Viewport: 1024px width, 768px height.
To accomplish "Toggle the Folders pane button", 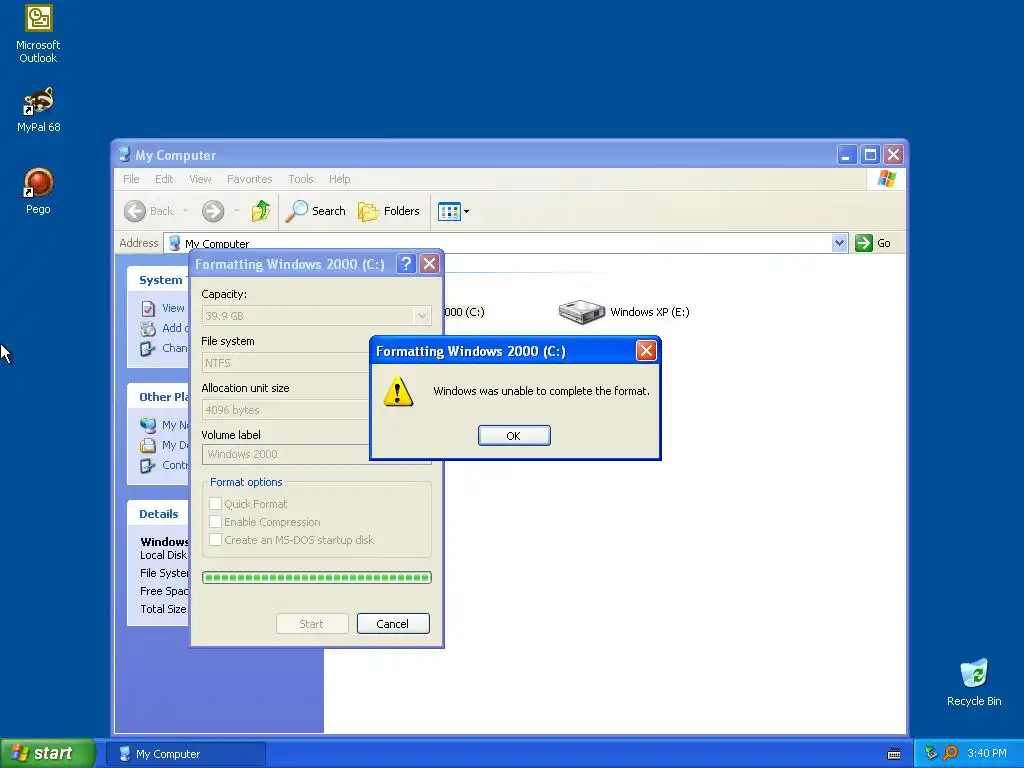I will [389, 211].
